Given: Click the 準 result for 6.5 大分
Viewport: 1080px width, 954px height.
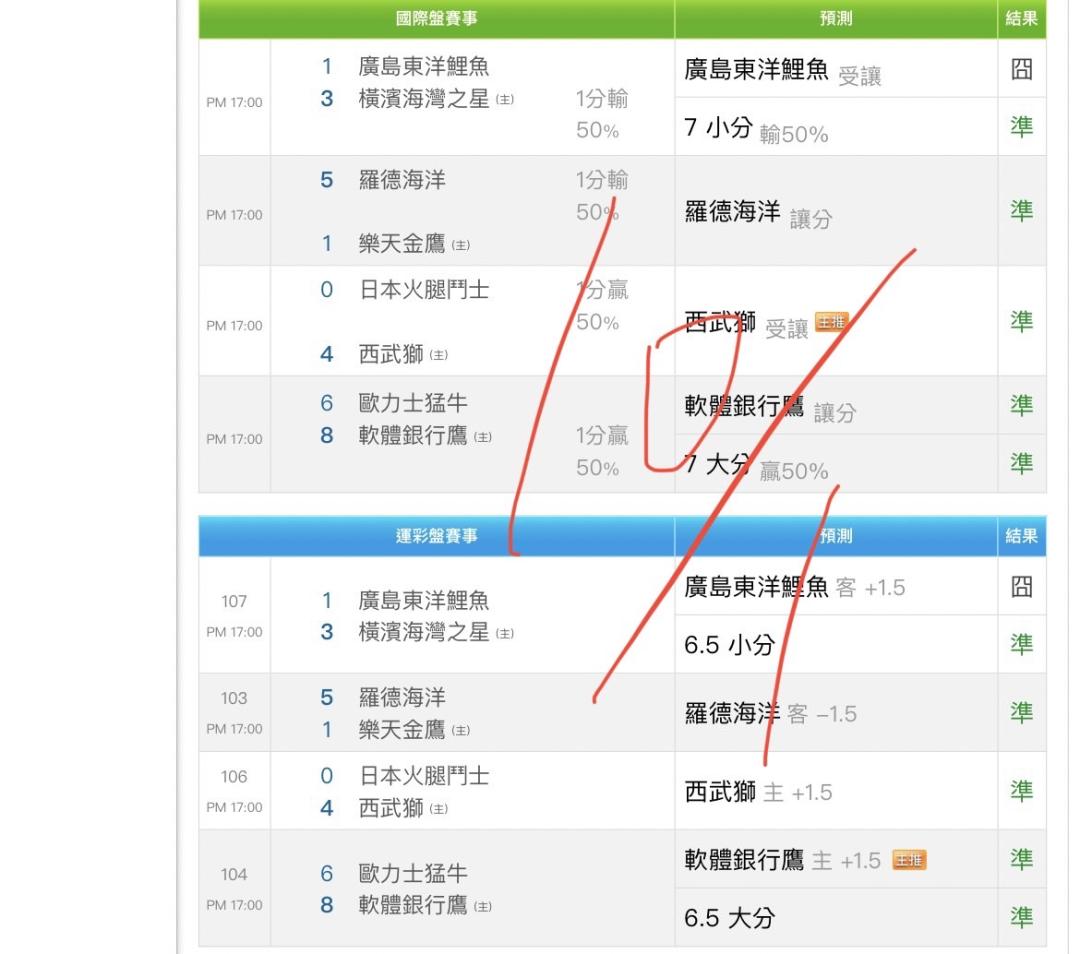Looking at the screenshot, I should (1021, 917).
